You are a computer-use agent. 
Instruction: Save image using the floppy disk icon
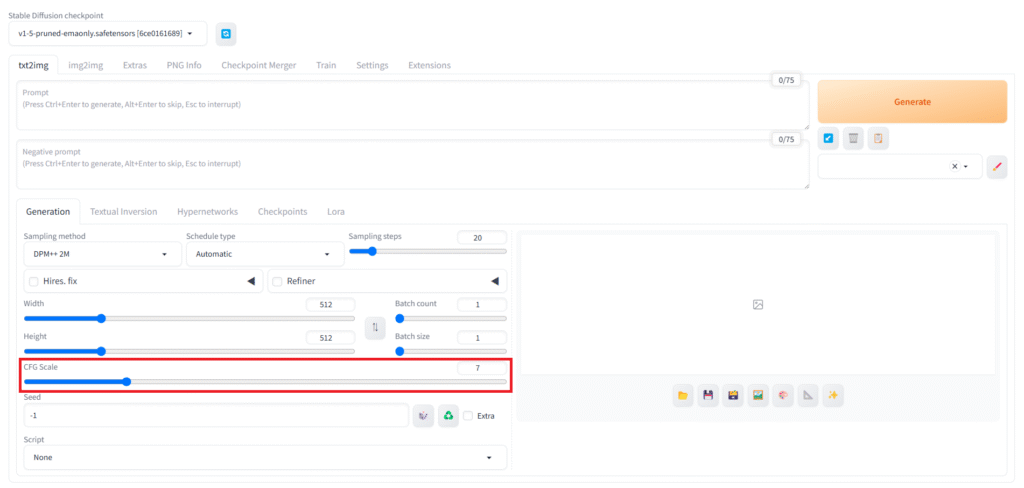[708, 396]
